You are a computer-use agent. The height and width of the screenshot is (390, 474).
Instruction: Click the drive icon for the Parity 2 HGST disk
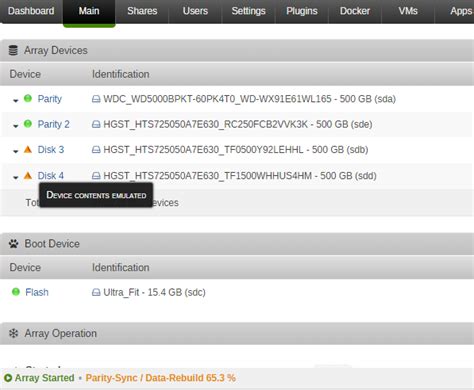point(96,124)
